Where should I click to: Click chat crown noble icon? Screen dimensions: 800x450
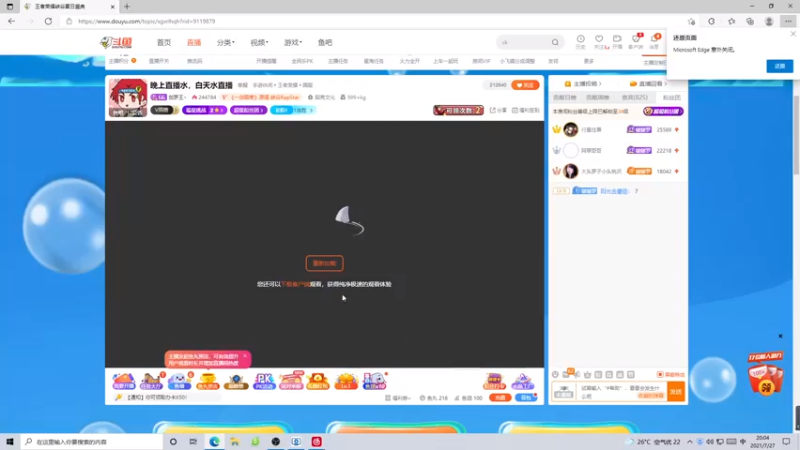(x=587, y=374)
